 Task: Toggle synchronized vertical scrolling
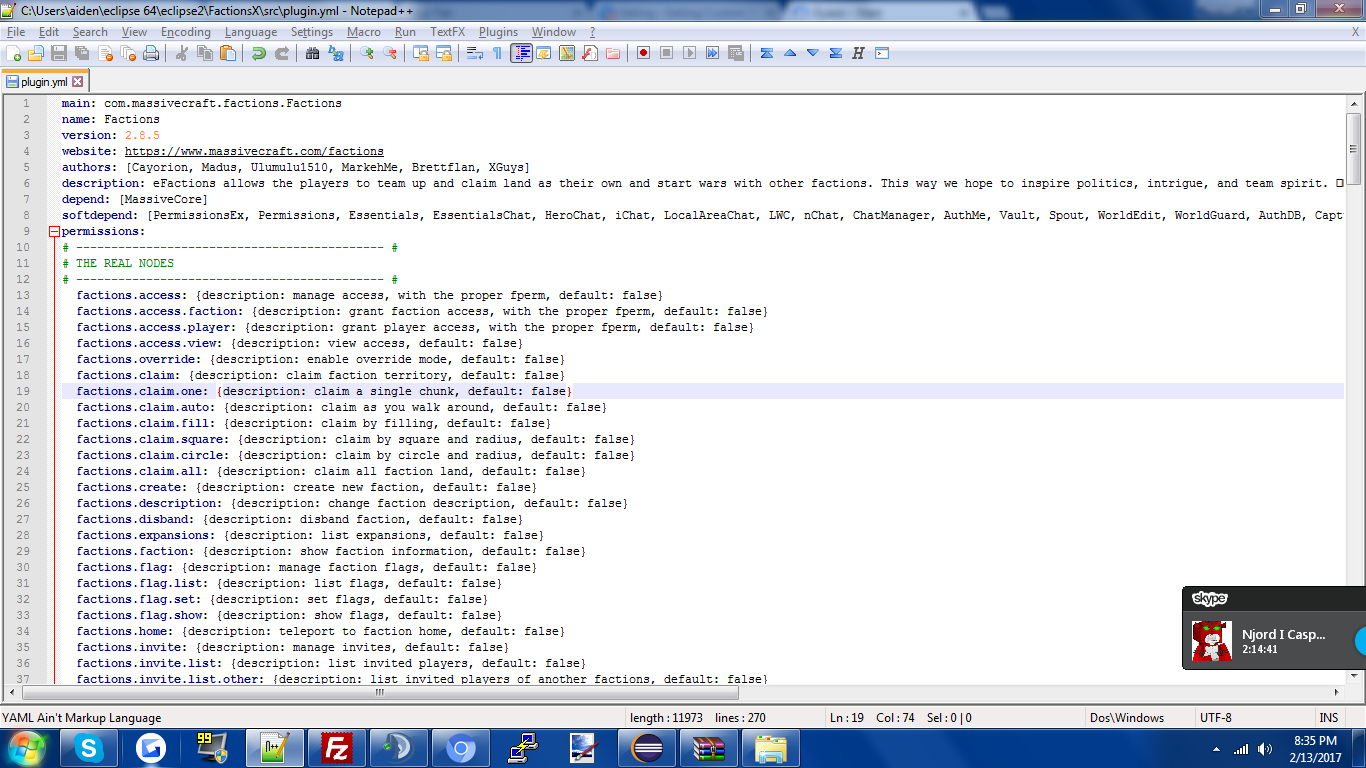point(421,53)
